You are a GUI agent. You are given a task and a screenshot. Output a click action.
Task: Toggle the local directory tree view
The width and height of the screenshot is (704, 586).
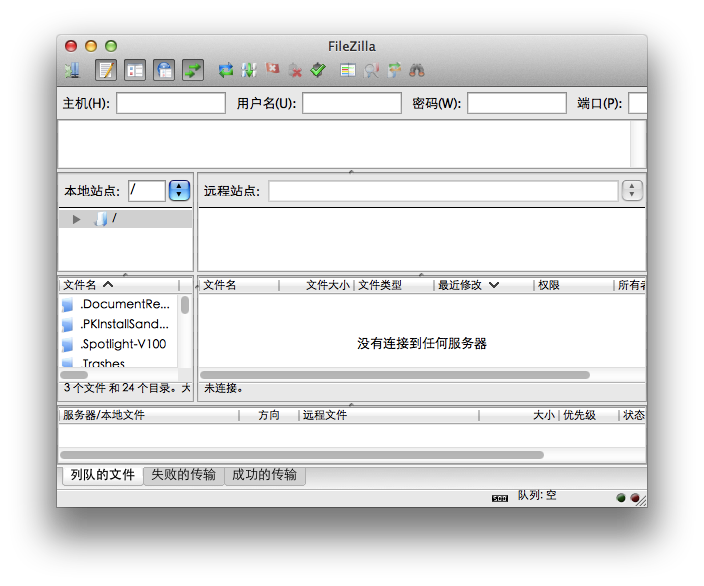(134, 70)
